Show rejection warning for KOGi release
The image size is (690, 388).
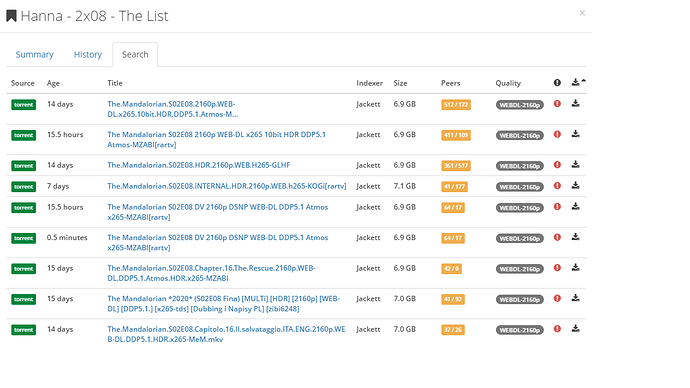click(557, 186)
